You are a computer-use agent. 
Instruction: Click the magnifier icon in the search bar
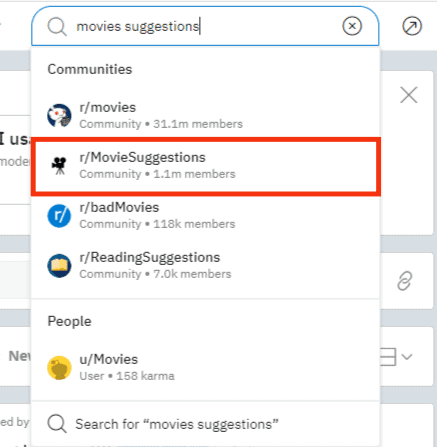pos(57,26)
